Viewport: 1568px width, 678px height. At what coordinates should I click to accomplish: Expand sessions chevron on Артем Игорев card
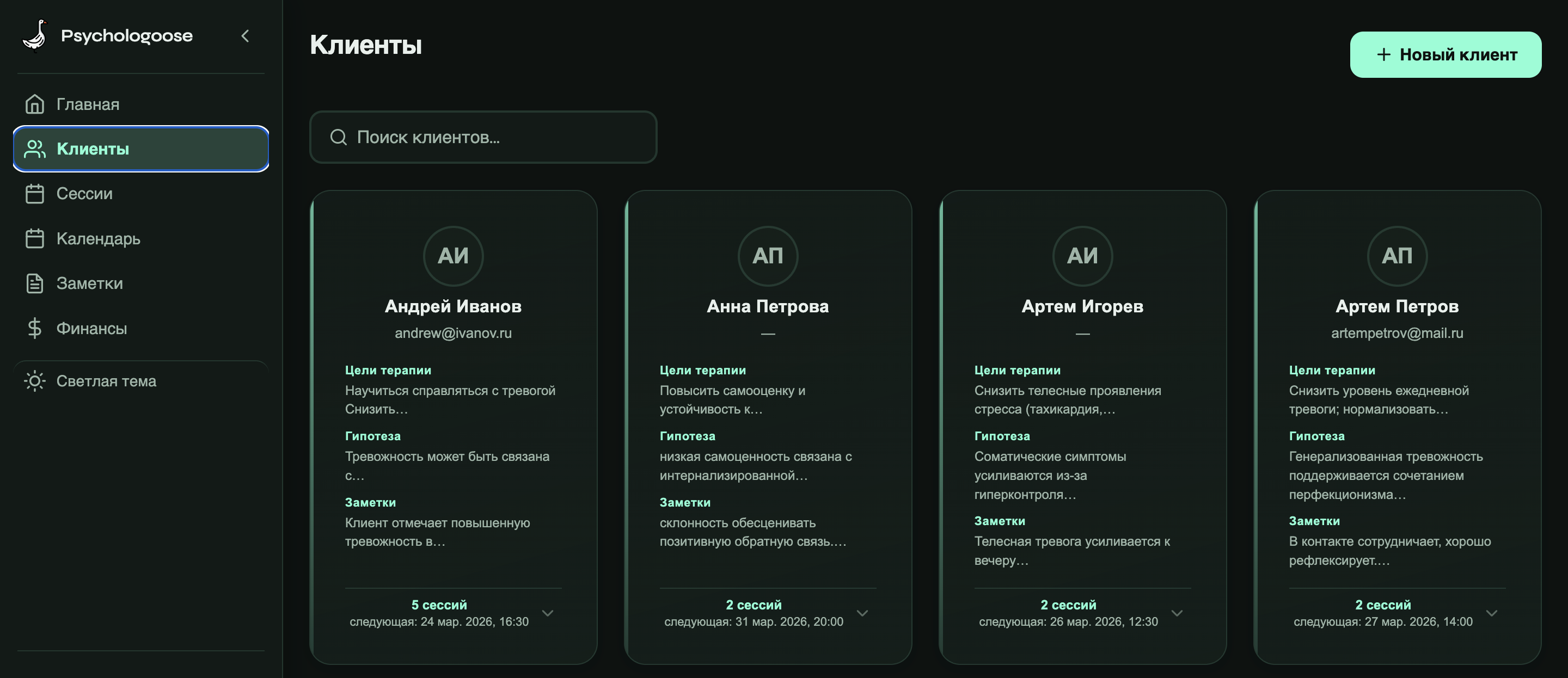pos(1177,613)
